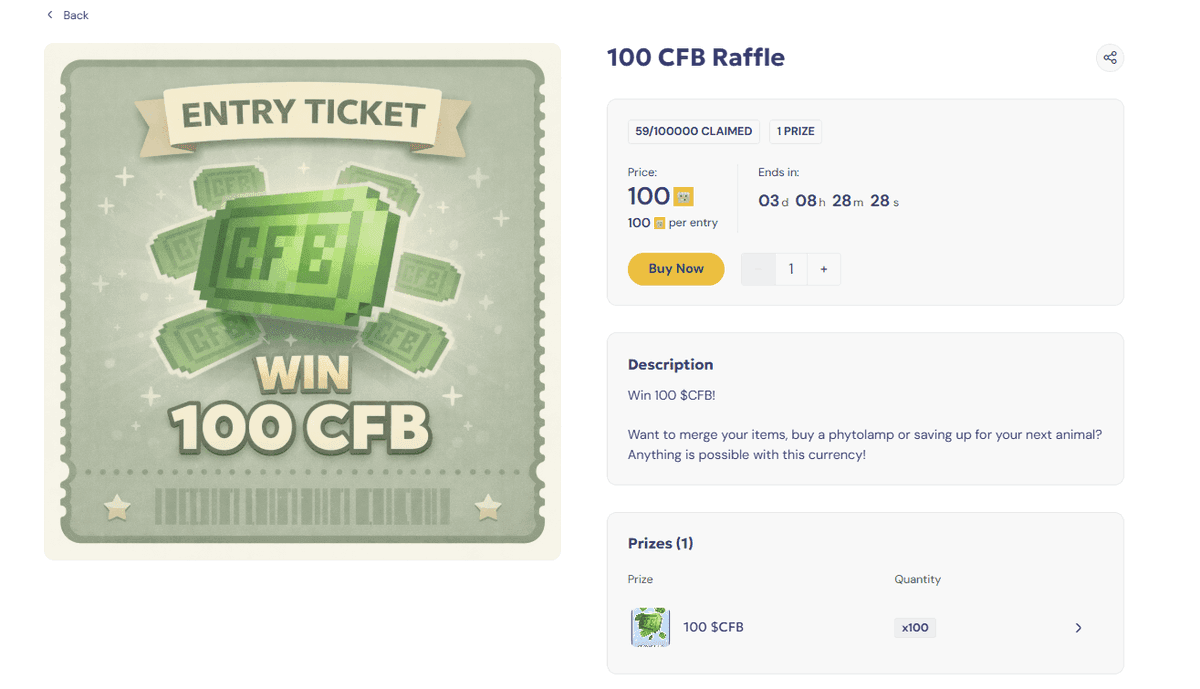This screenshot has width=1200, height=689.
Task: Go back using the Back link
Action: coord(76,15)
